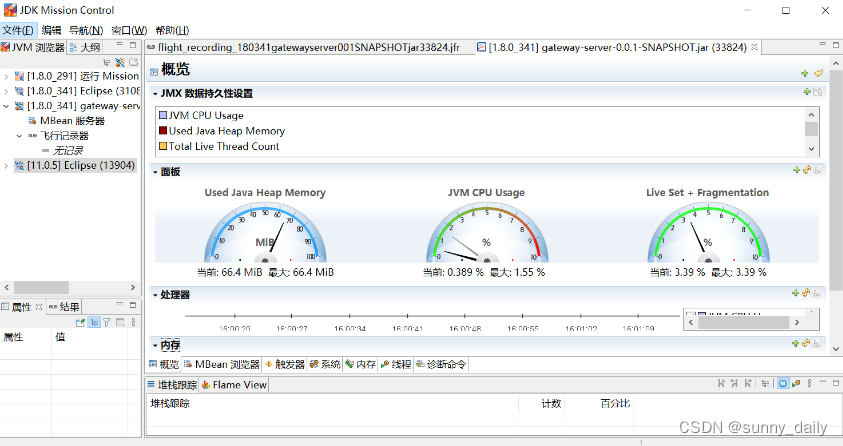The image size is (843, 446).
Task: Expand the [11.0.5] Eclipse (13904) node
Action: 6,166
